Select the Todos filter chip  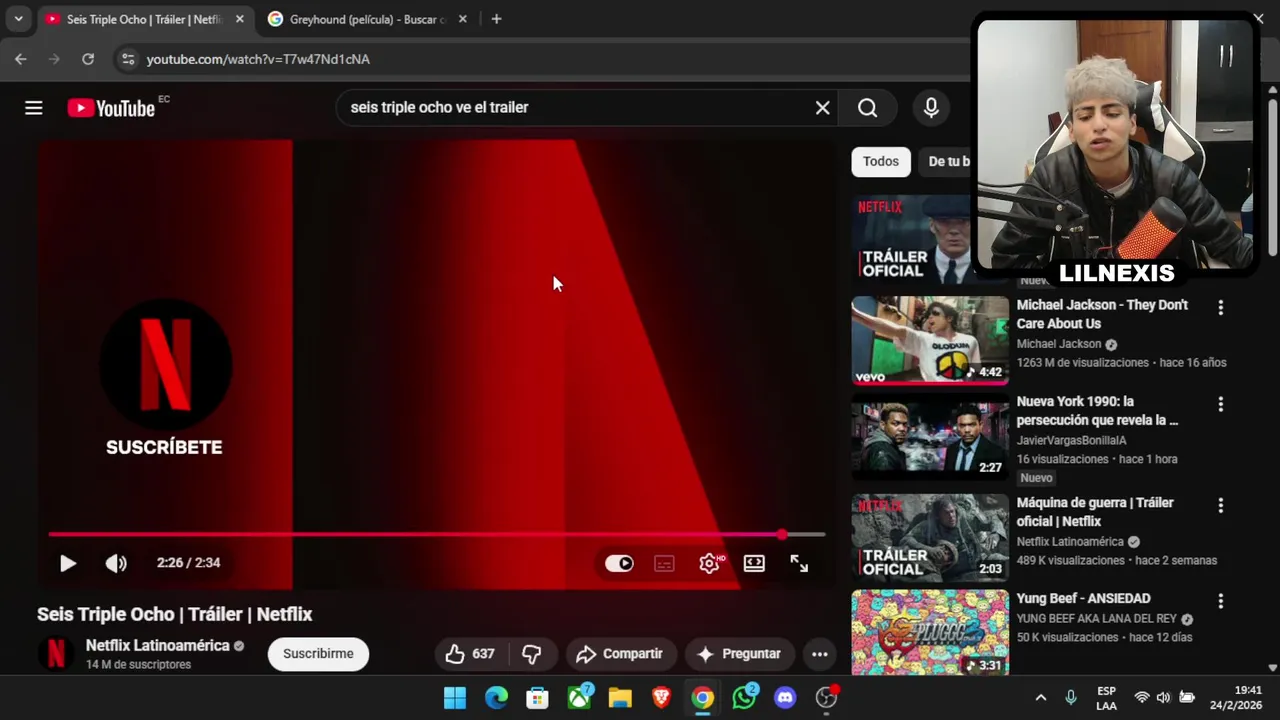(x=881, y=162)
